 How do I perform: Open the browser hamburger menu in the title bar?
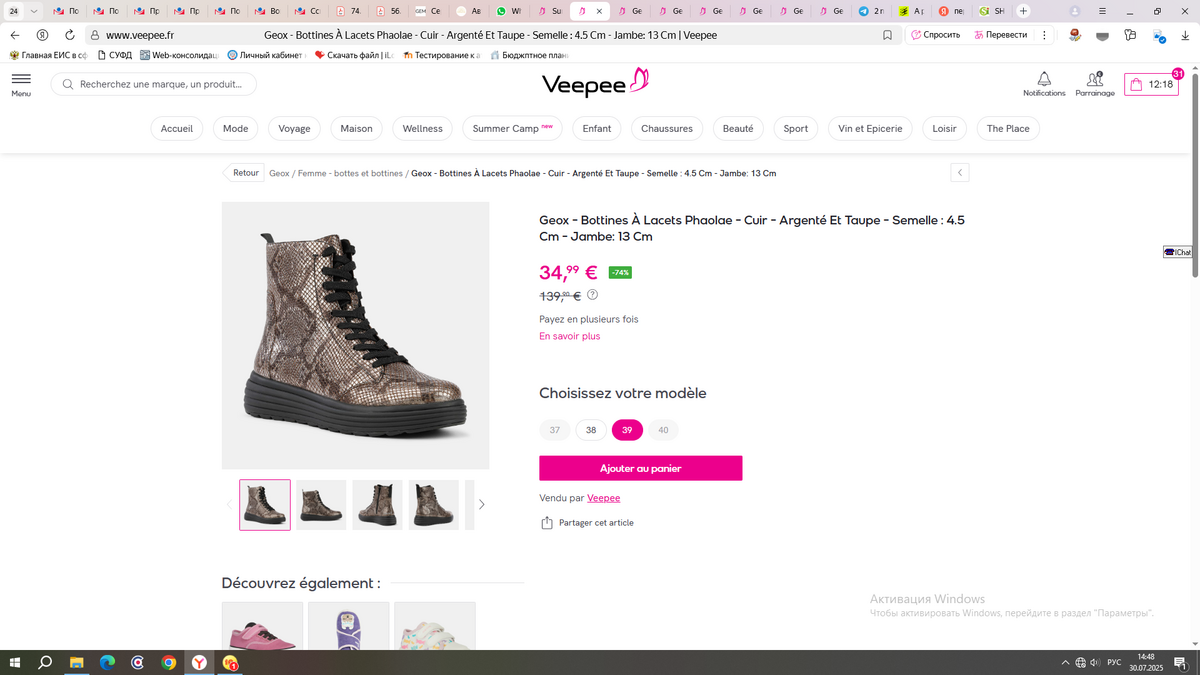[1102, 11]
